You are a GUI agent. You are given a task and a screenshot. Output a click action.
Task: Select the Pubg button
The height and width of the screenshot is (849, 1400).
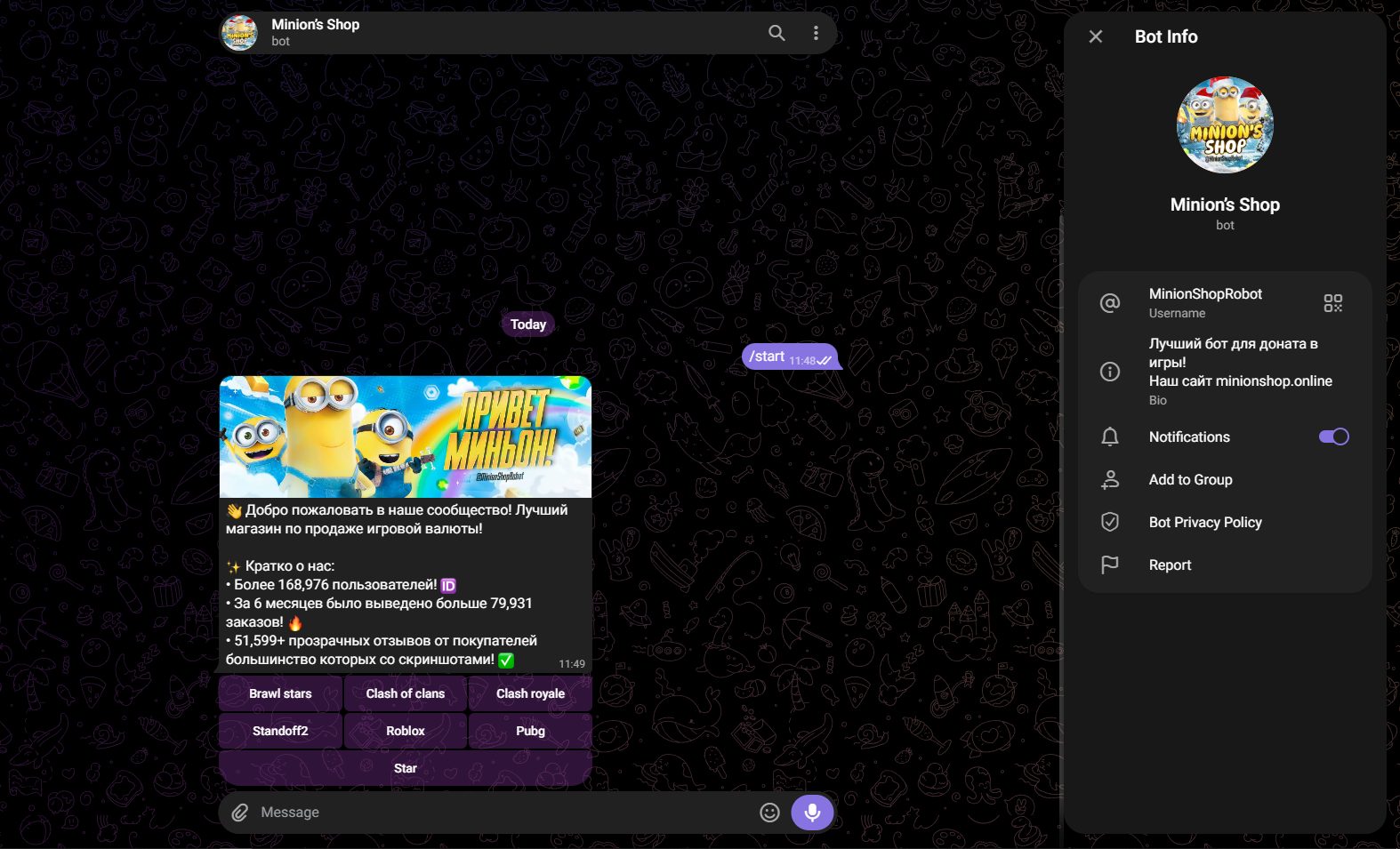click(530, 731)
